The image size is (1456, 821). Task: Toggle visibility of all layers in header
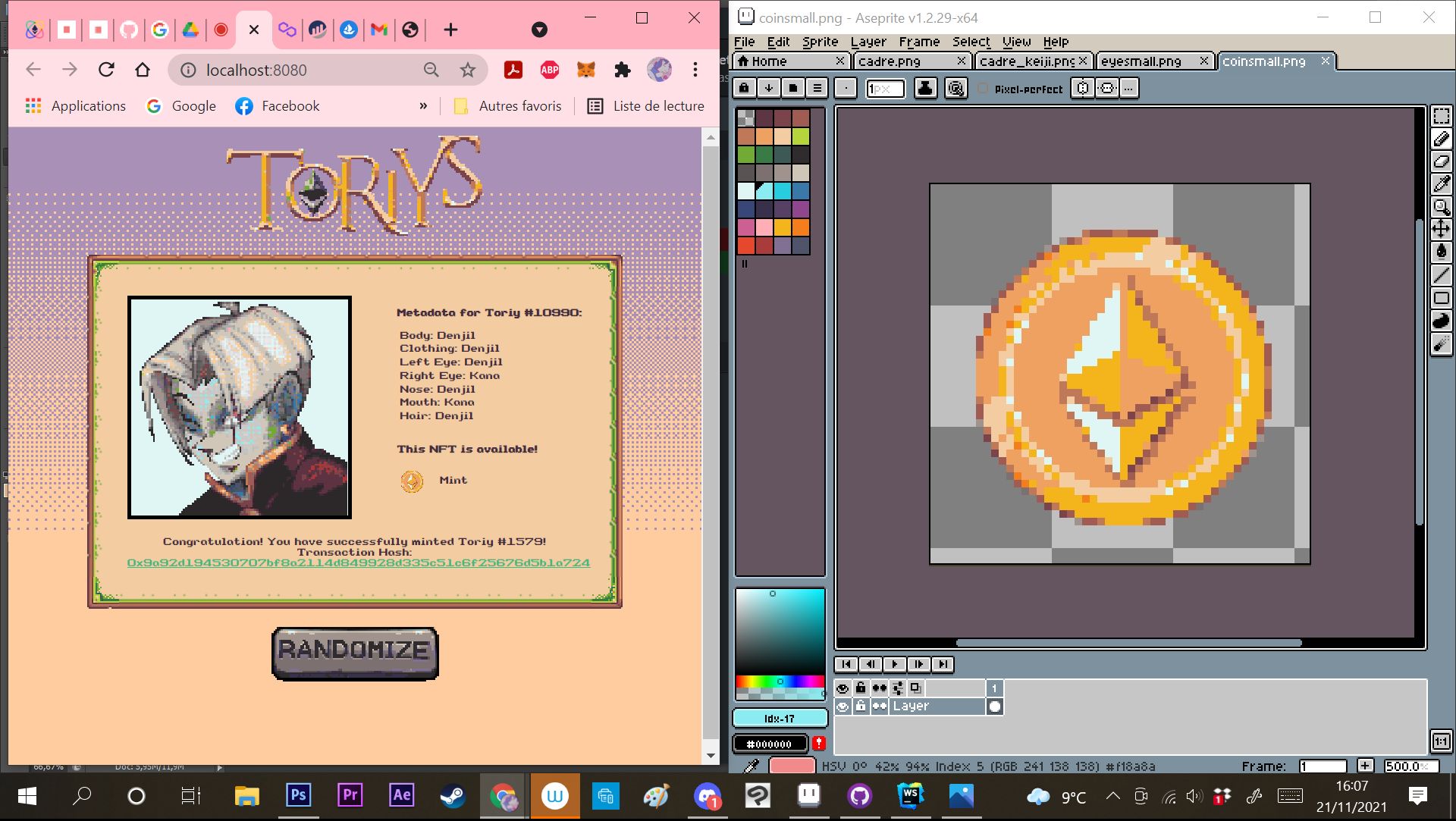[843, 688]
